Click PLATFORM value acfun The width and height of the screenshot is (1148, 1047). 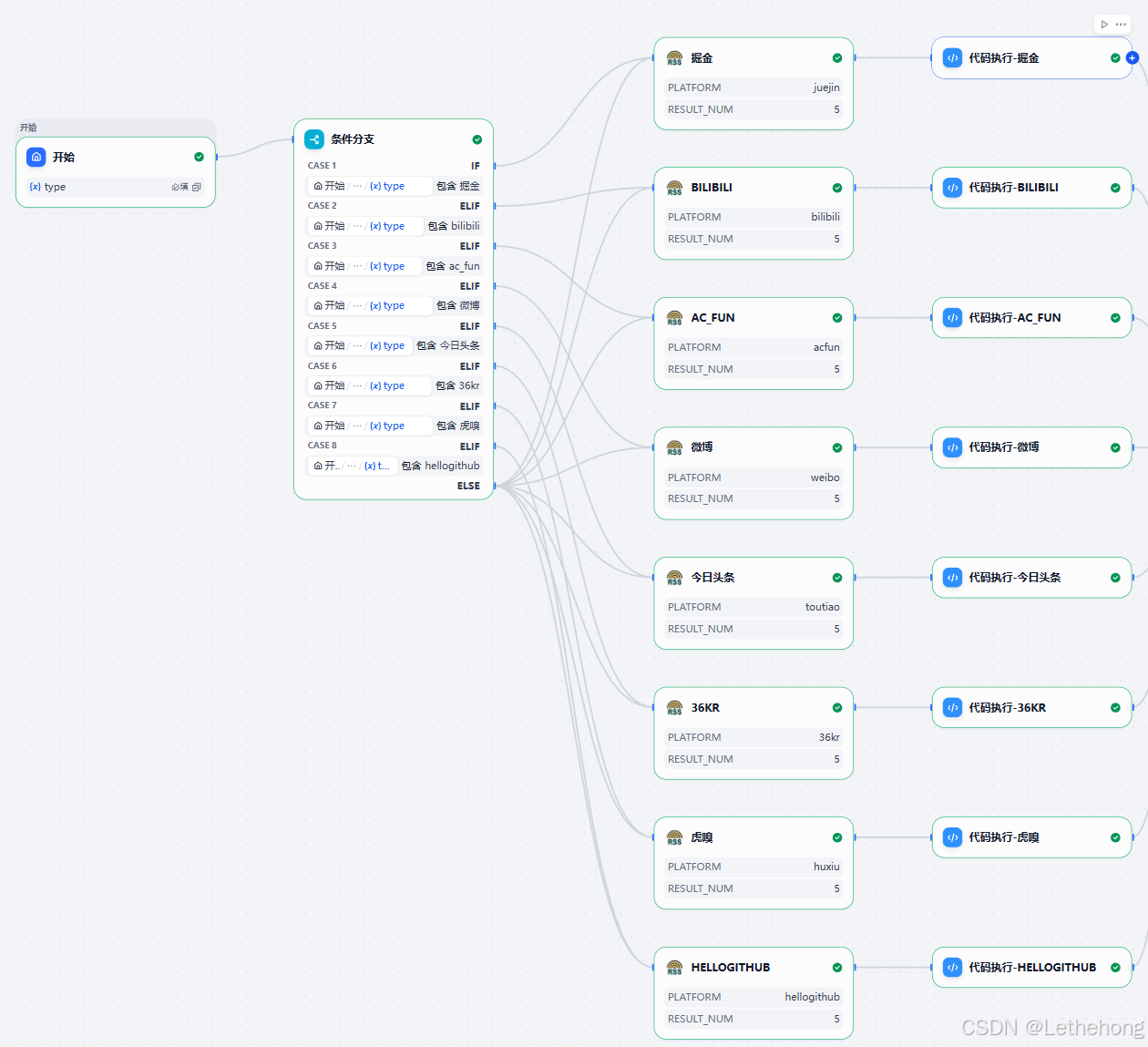[826, 347]
